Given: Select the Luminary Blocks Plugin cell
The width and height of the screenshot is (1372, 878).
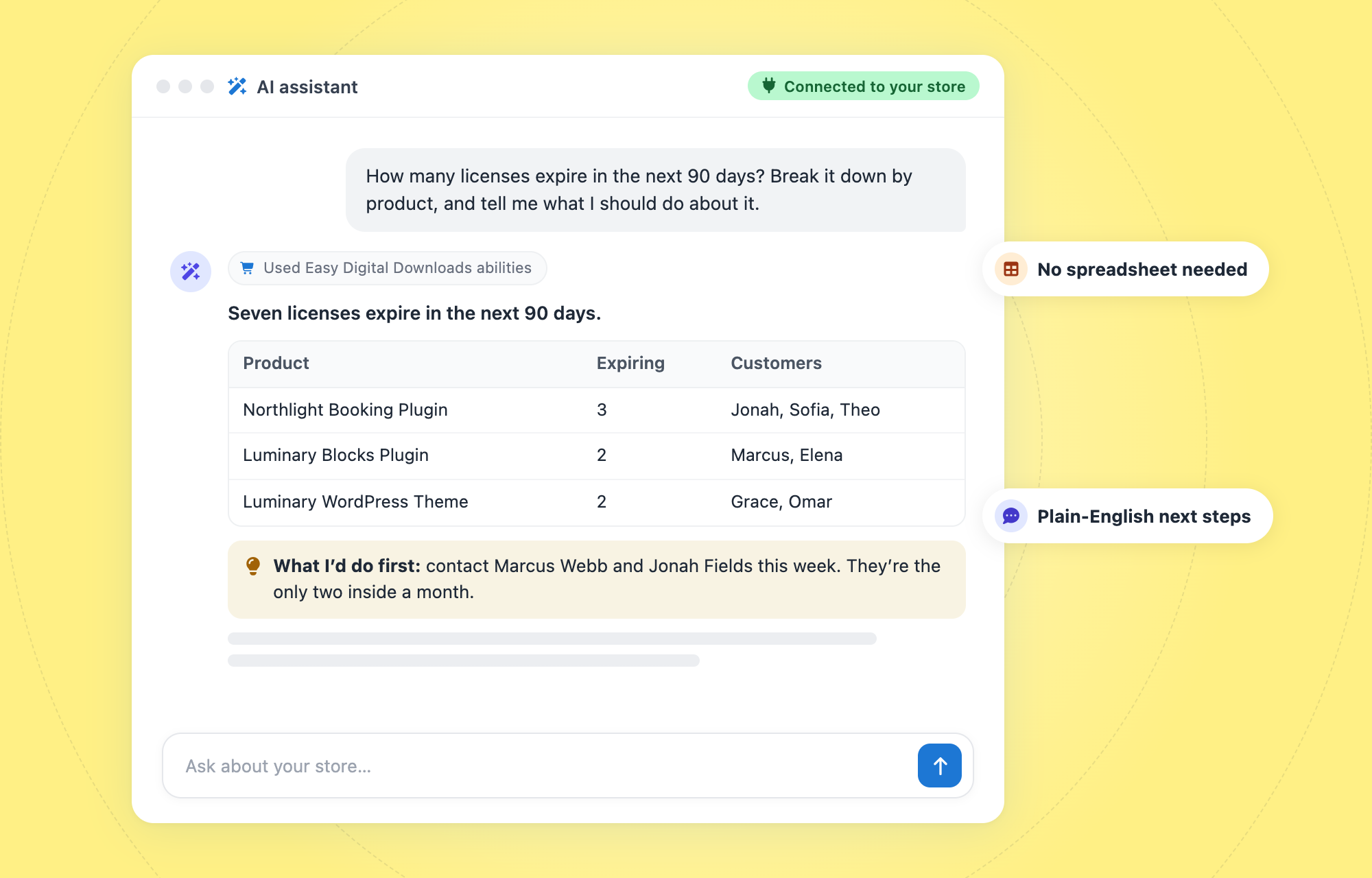Looking at the screenshot, I should (335, 455).
